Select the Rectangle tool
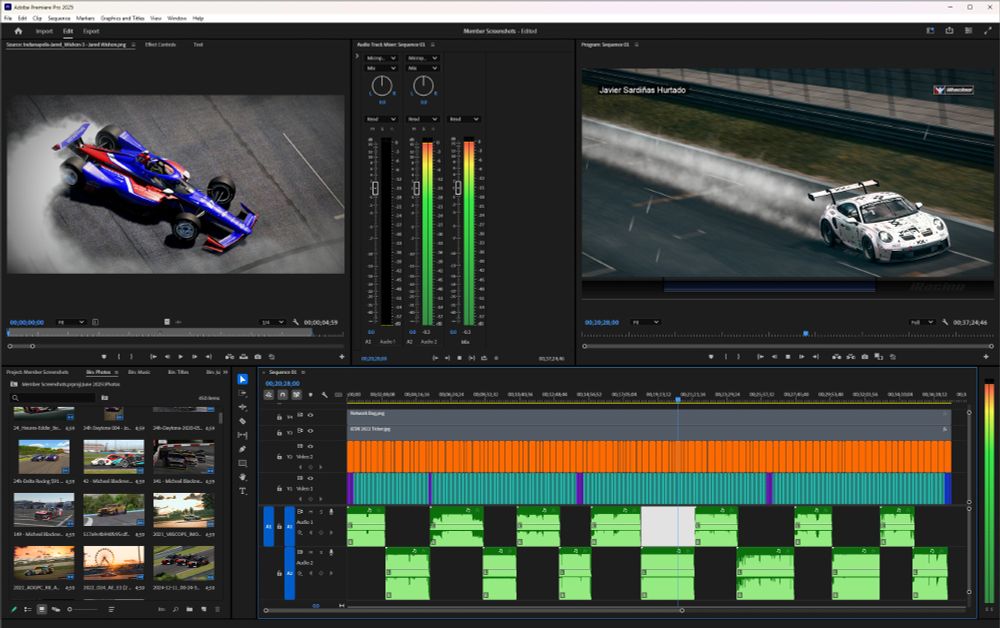 click(x=242, y=463)
